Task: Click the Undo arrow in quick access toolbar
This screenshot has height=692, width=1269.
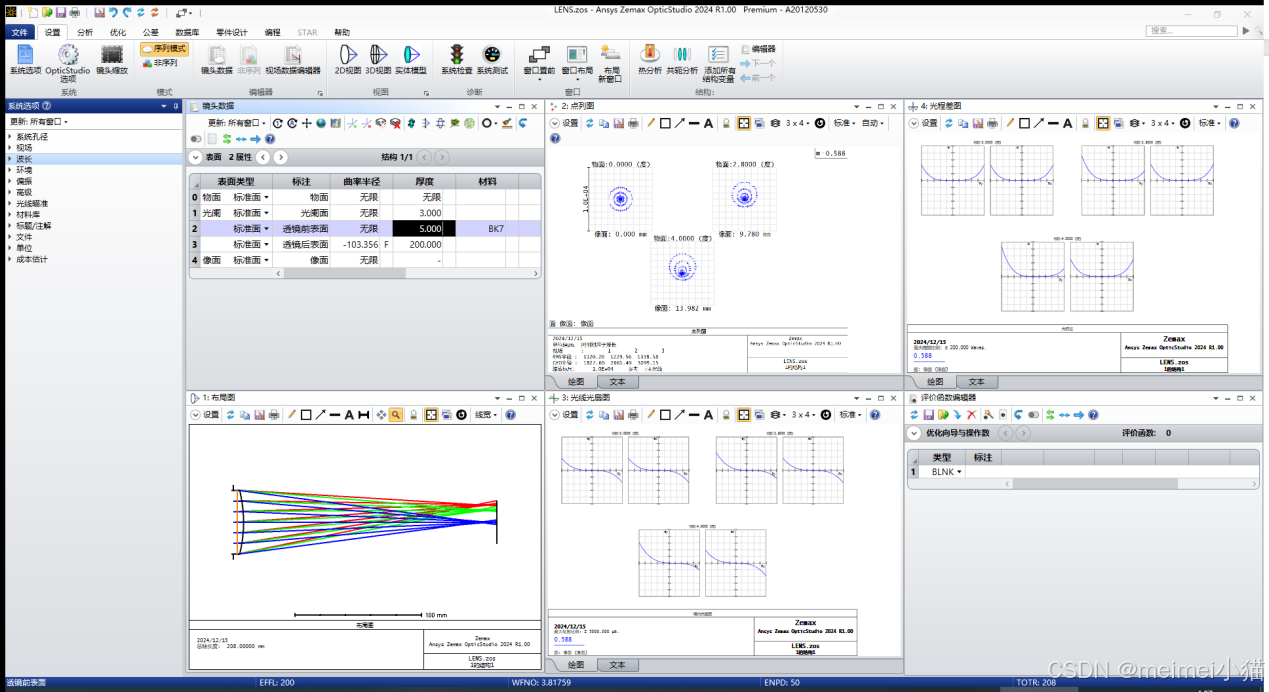Action: coord(113,13)
